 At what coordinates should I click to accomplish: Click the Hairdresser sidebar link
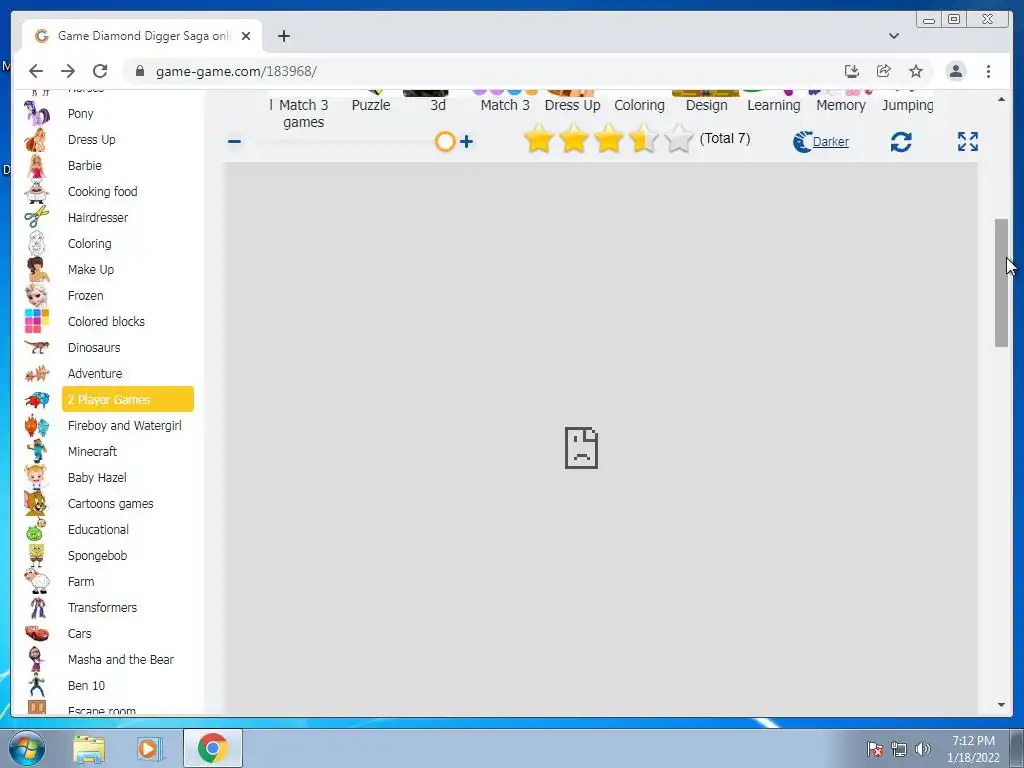coord(98,217)
